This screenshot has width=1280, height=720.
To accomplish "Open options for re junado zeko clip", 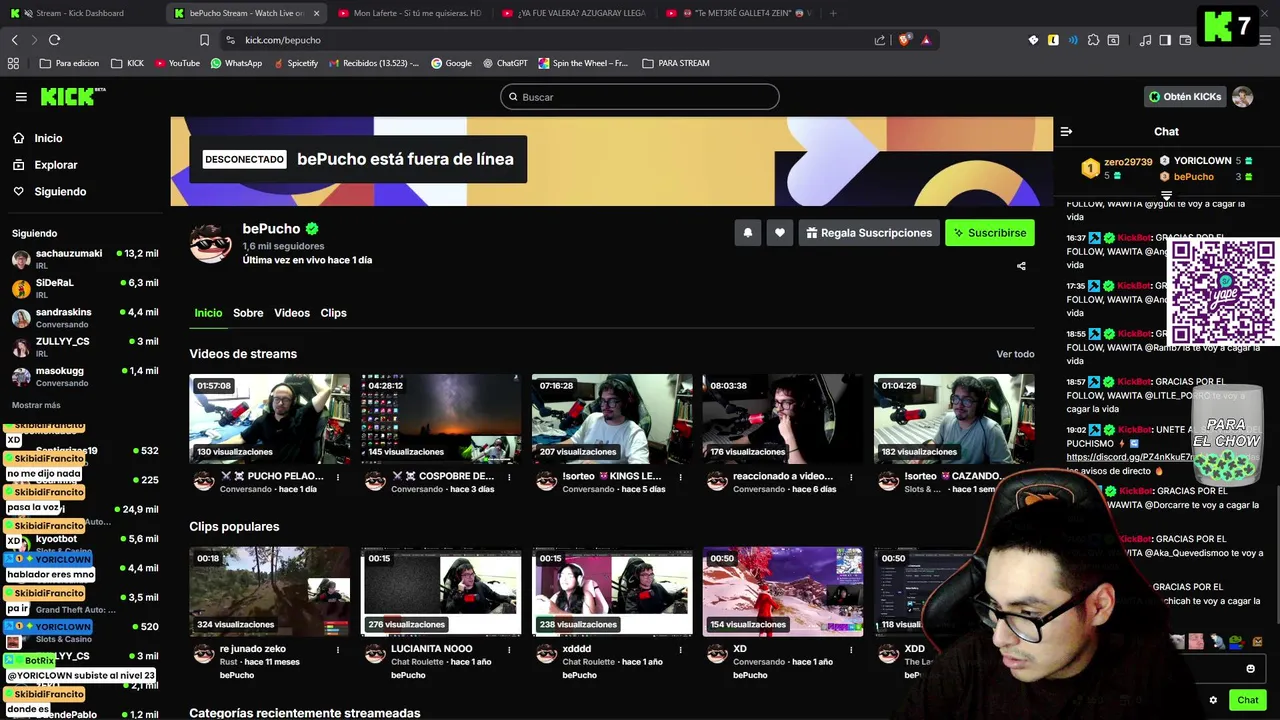I will [x=338, y=650].
